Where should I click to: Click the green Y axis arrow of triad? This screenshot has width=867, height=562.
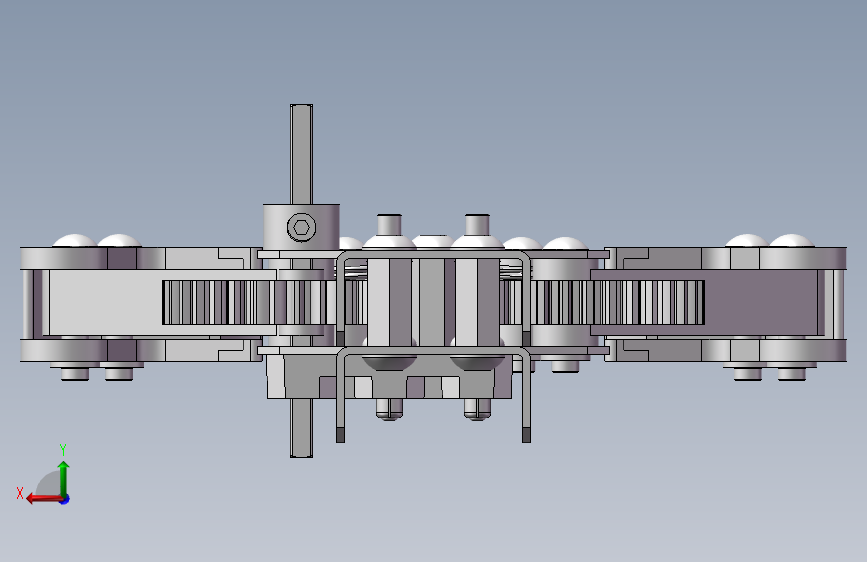[x=64, y=478]
